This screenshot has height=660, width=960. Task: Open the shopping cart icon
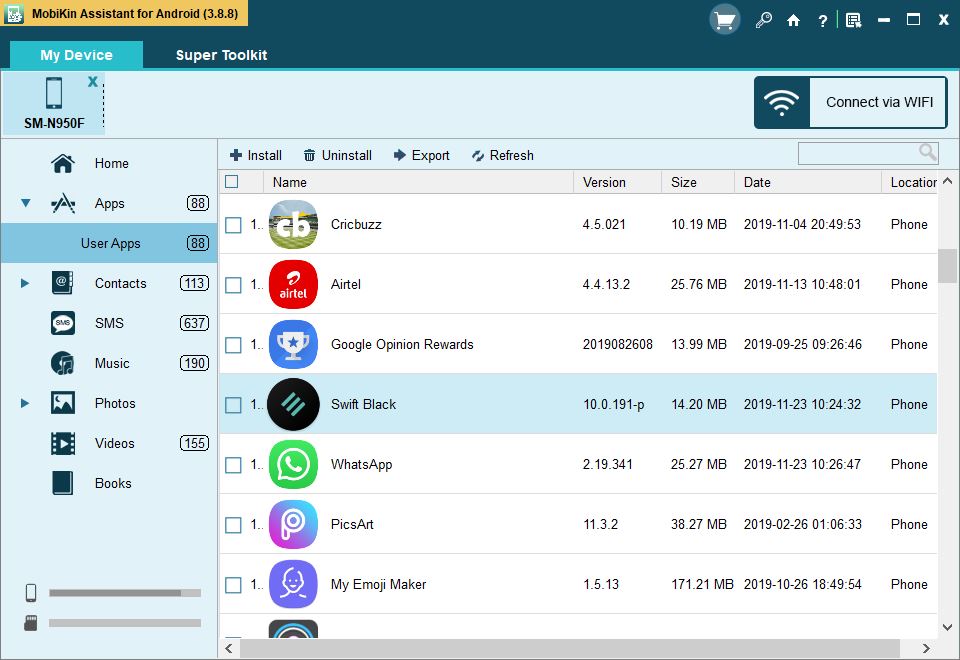pyautogui.click(x=725, y=20)
